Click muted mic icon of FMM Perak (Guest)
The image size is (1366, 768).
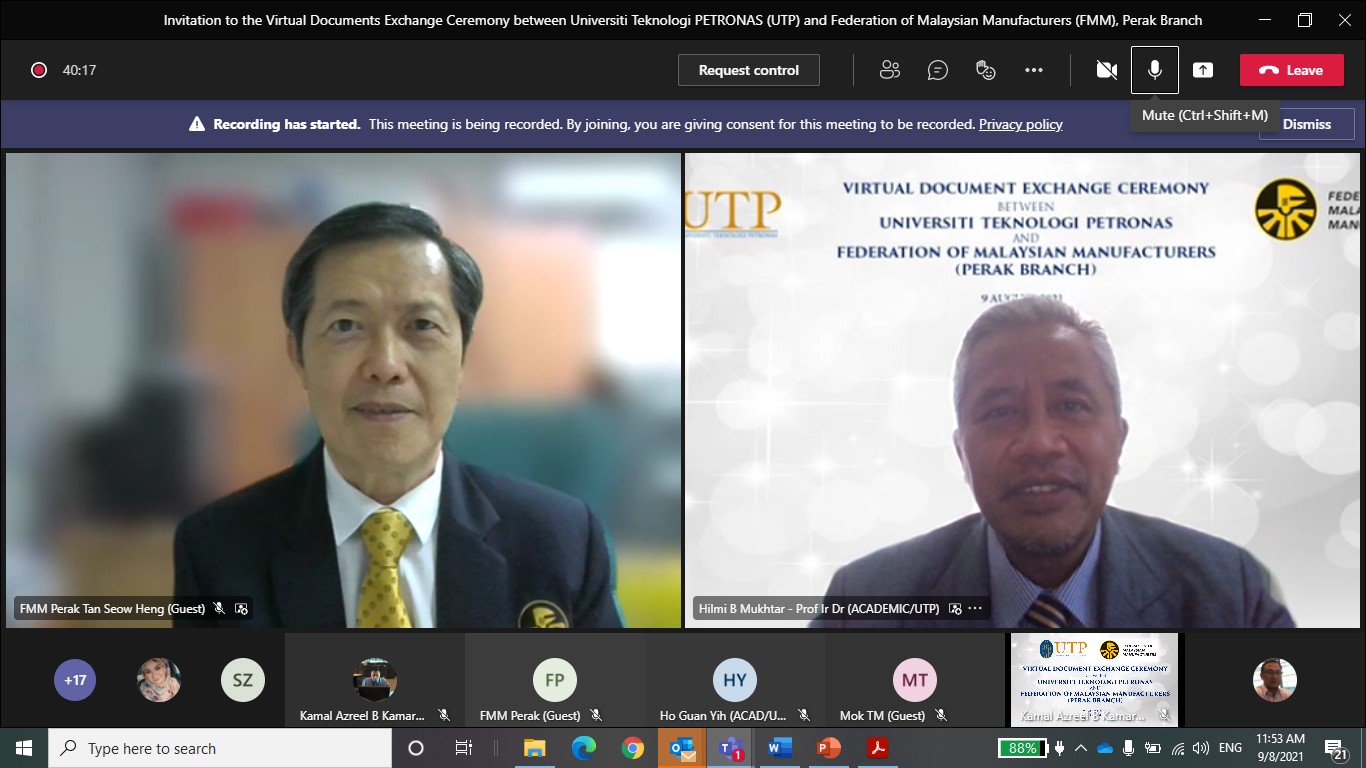(596, 715)
